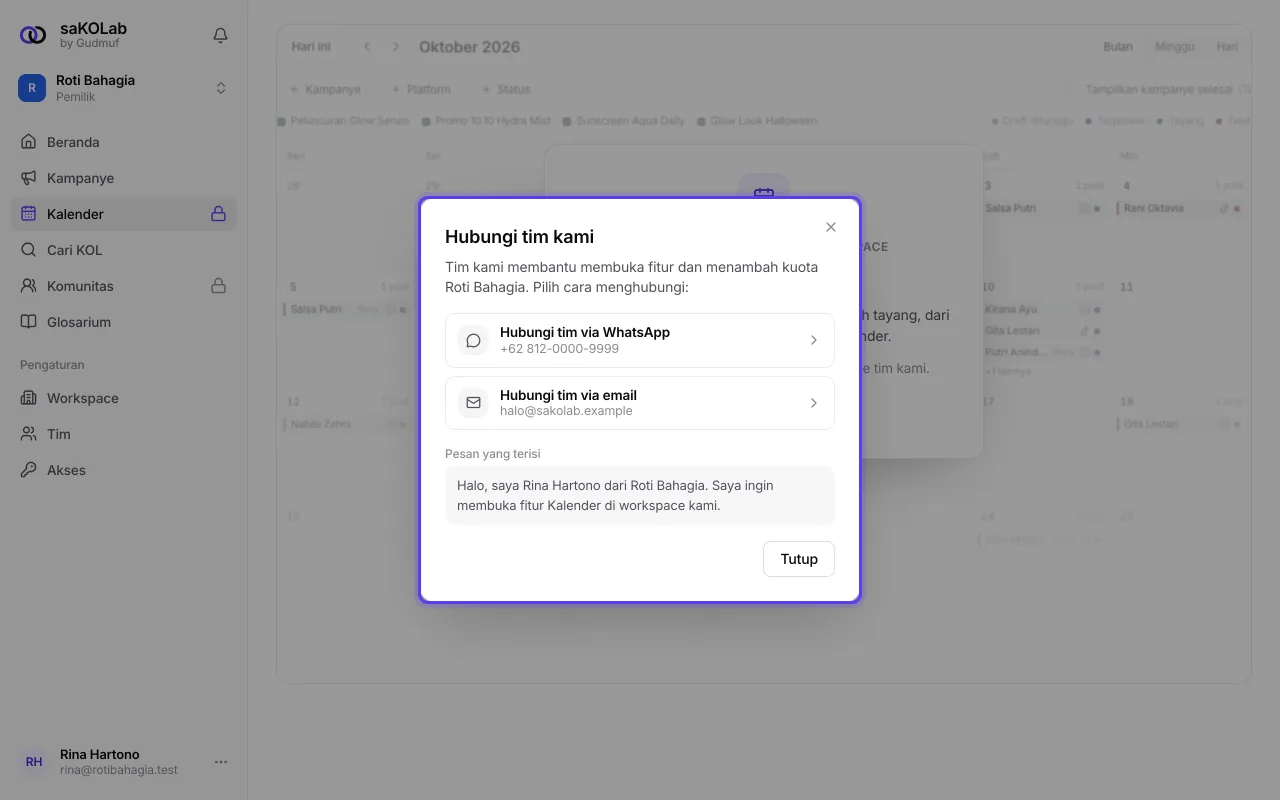Open the locked Komunitas item
This screenshot has height=800, width=1280.
coord(124,286)
